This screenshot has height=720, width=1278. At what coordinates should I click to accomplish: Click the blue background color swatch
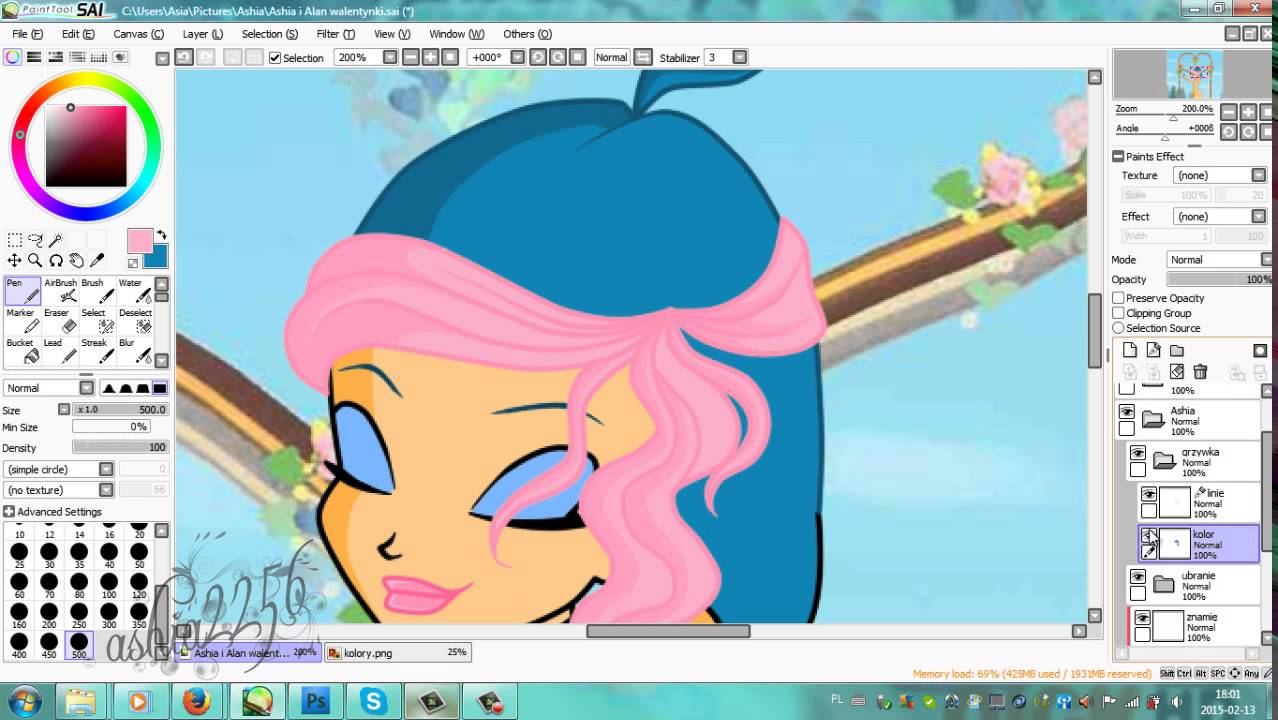pos(158,257)
